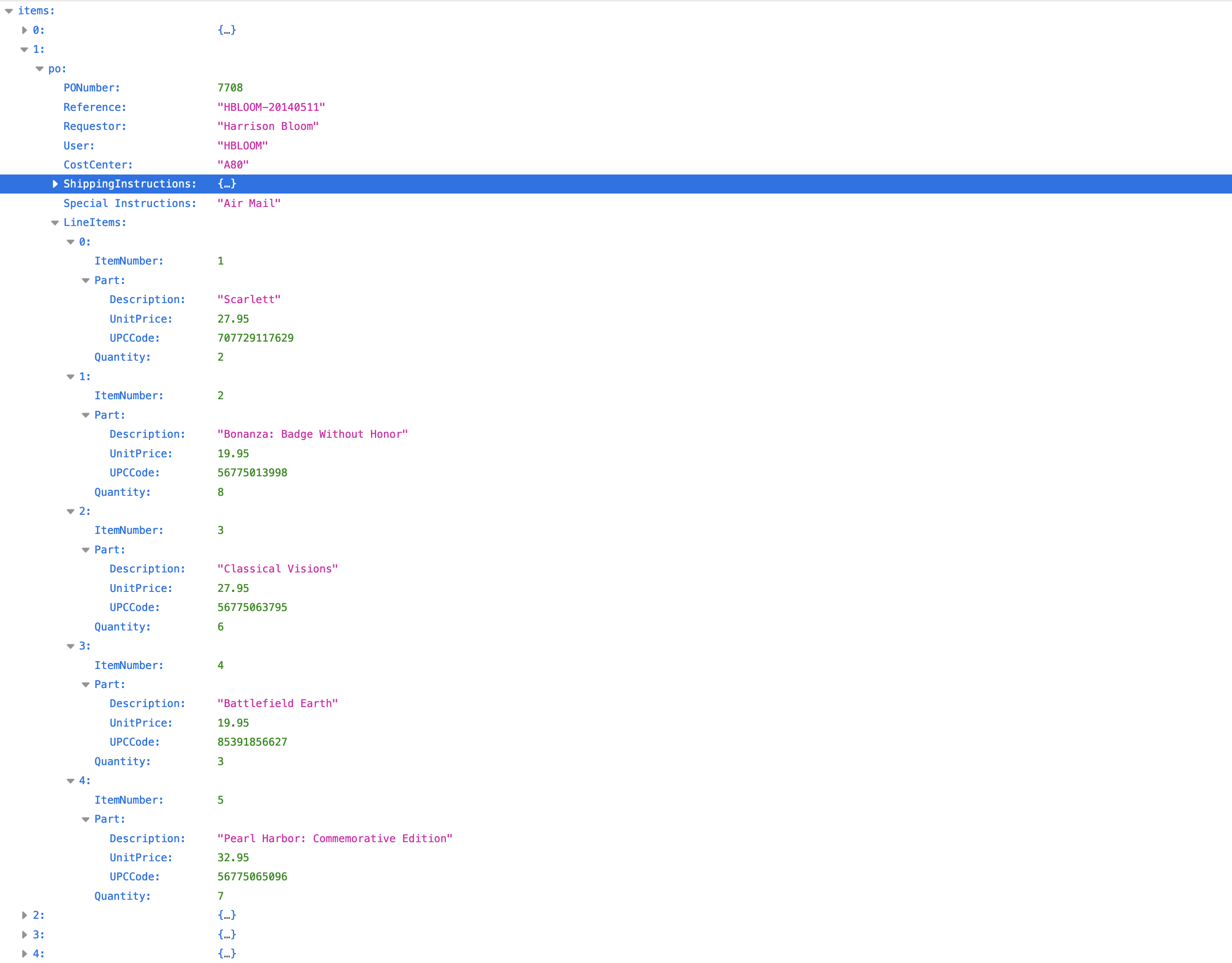
Task: Collapse the root items node arrow
Action: tap(9, 11)
